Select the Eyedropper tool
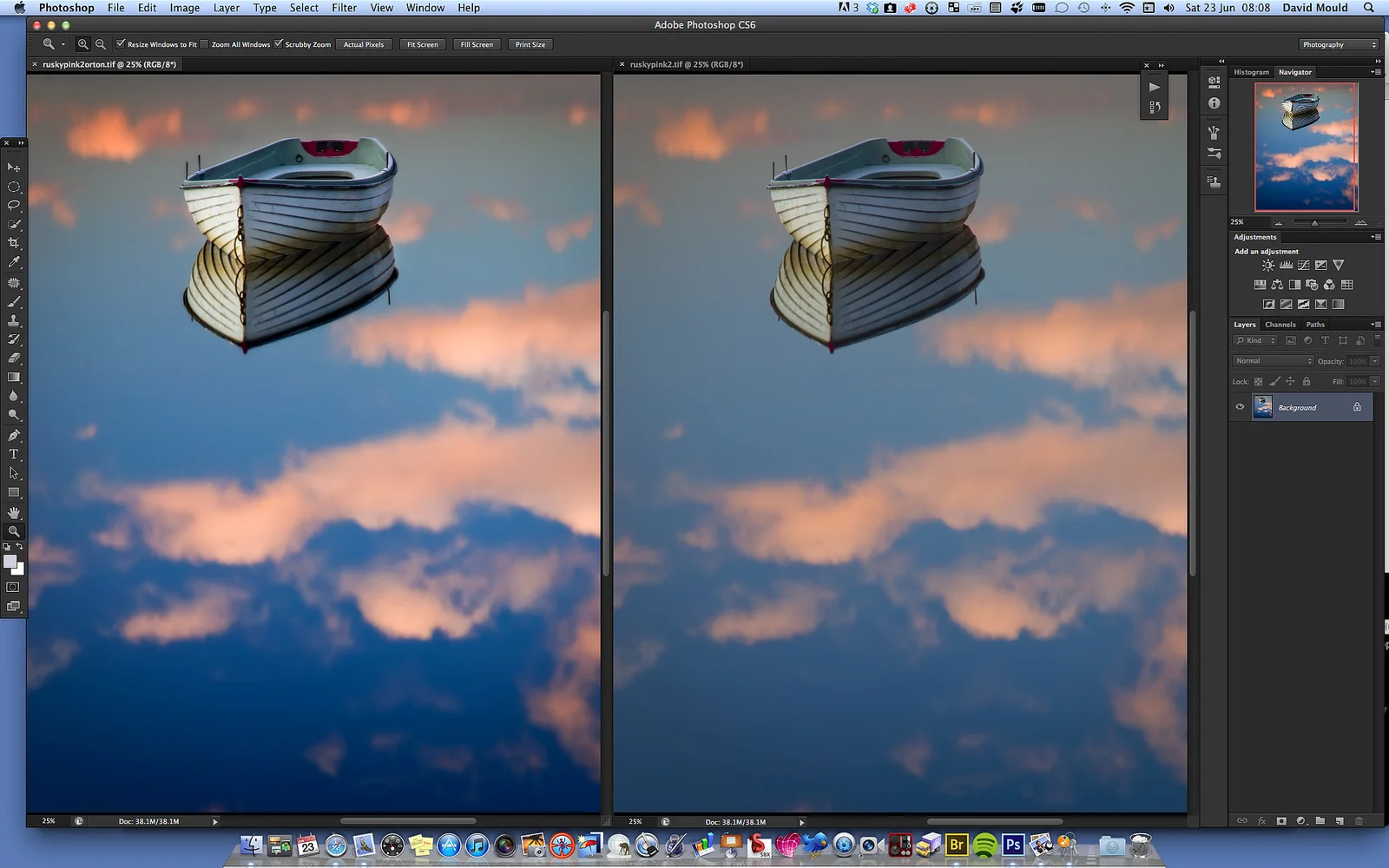This screenshot has height=868, width=1389. [14, 263]
